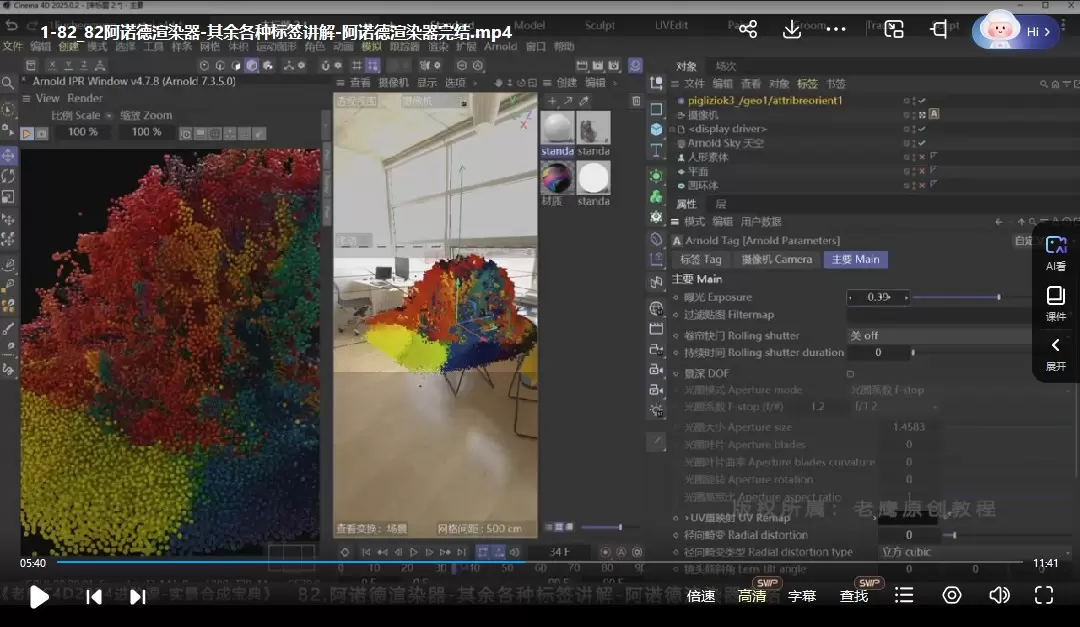Skip to the previous video
1080x627 pixels.
click(x=94, y=597)
